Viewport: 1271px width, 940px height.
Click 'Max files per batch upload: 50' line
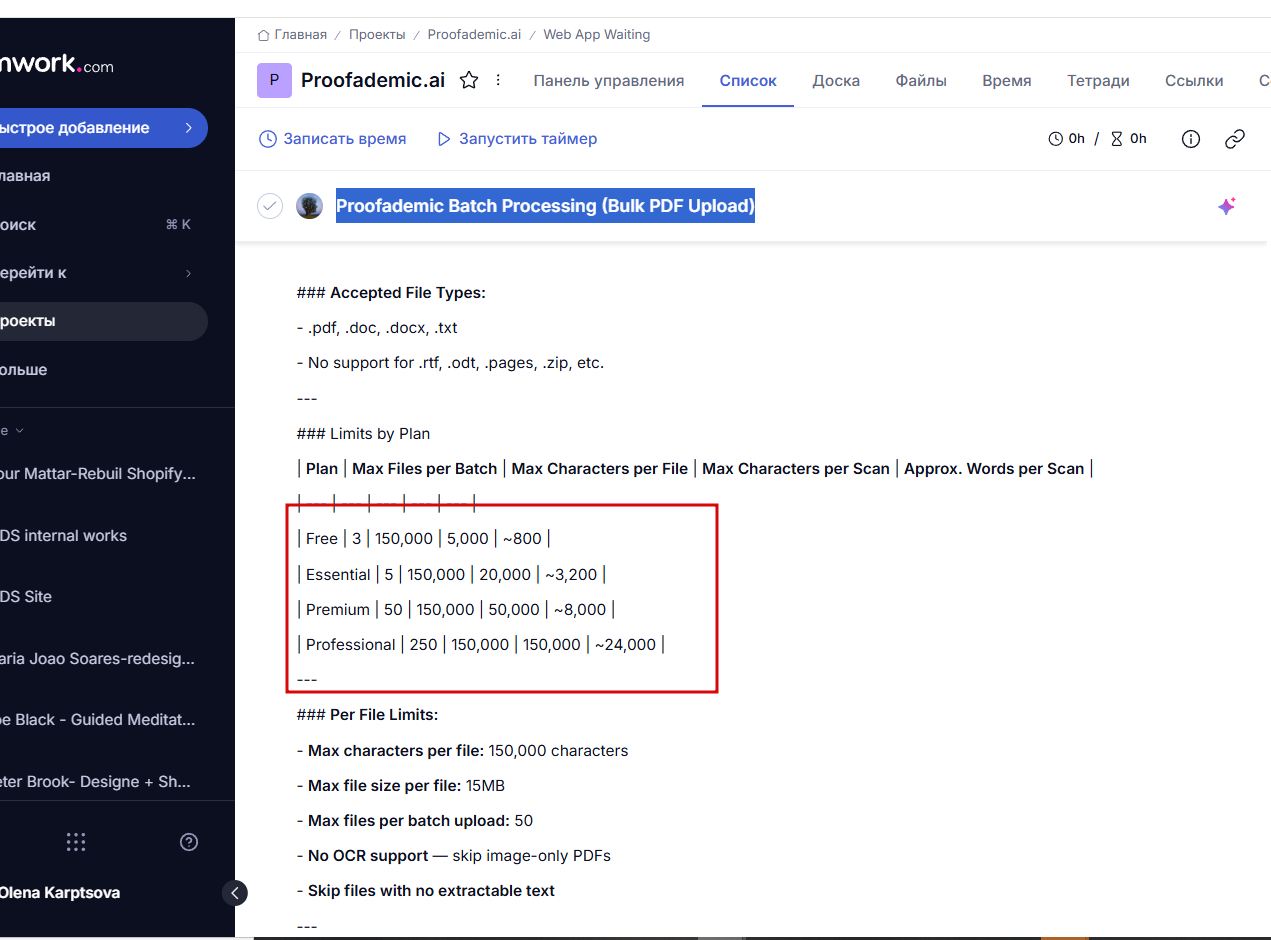coord(415,821)
